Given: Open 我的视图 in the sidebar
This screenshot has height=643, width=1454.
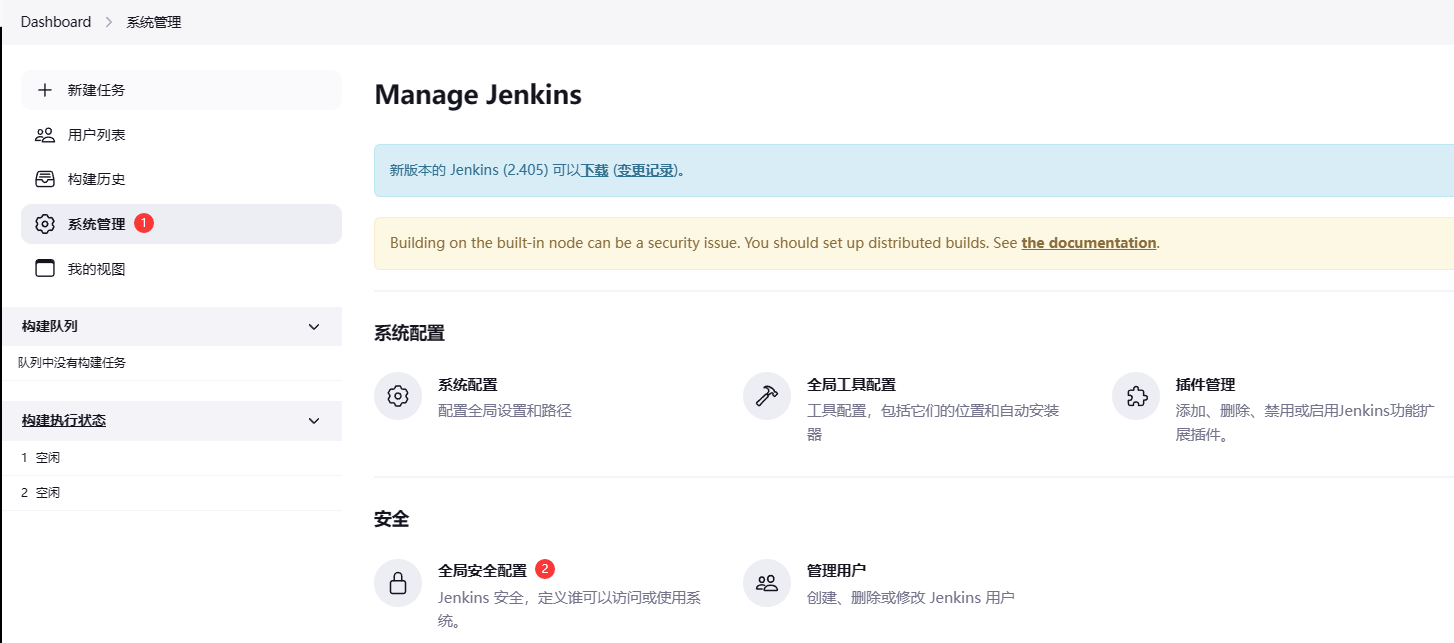Looking at the screenshot, I should (181, 268).
